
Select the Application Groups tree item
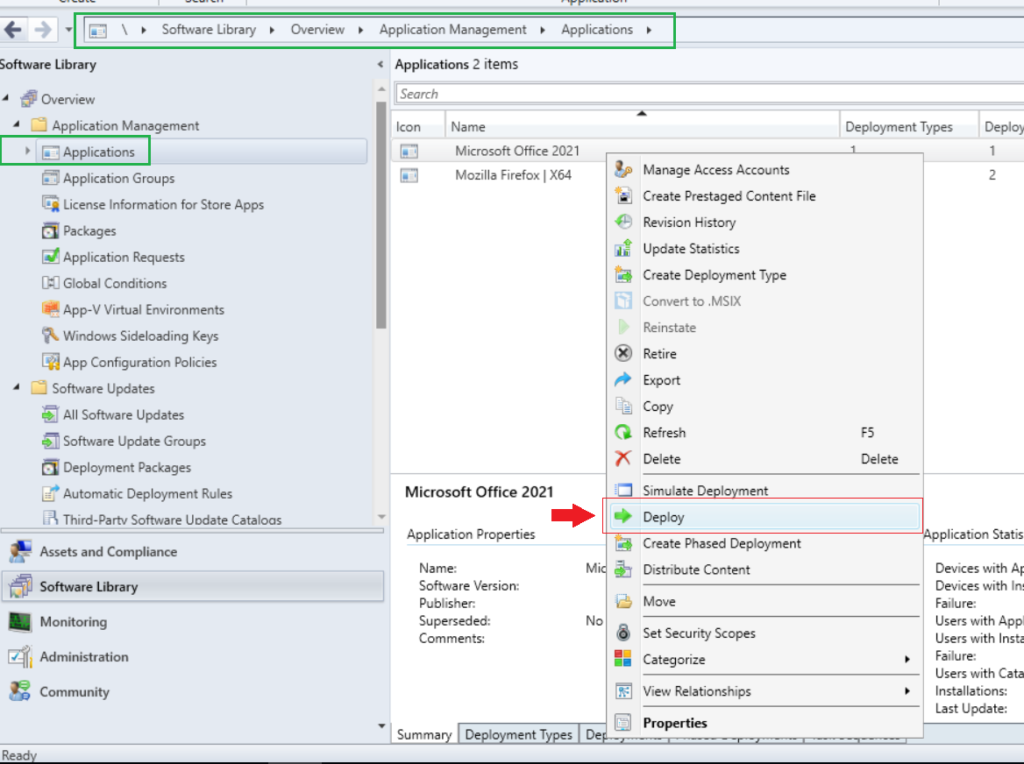tap(118, 178)
